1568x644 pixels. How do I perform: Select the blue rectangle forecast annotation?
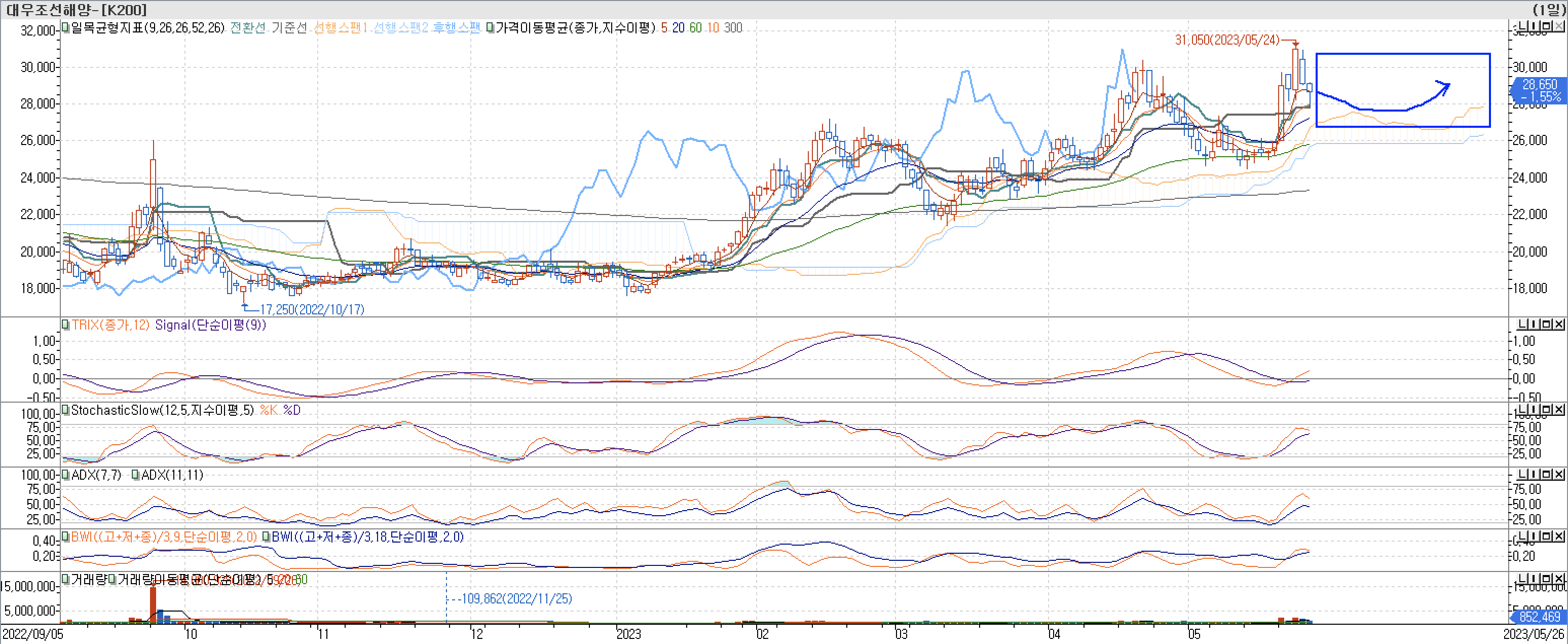(x=1402, y=54)
